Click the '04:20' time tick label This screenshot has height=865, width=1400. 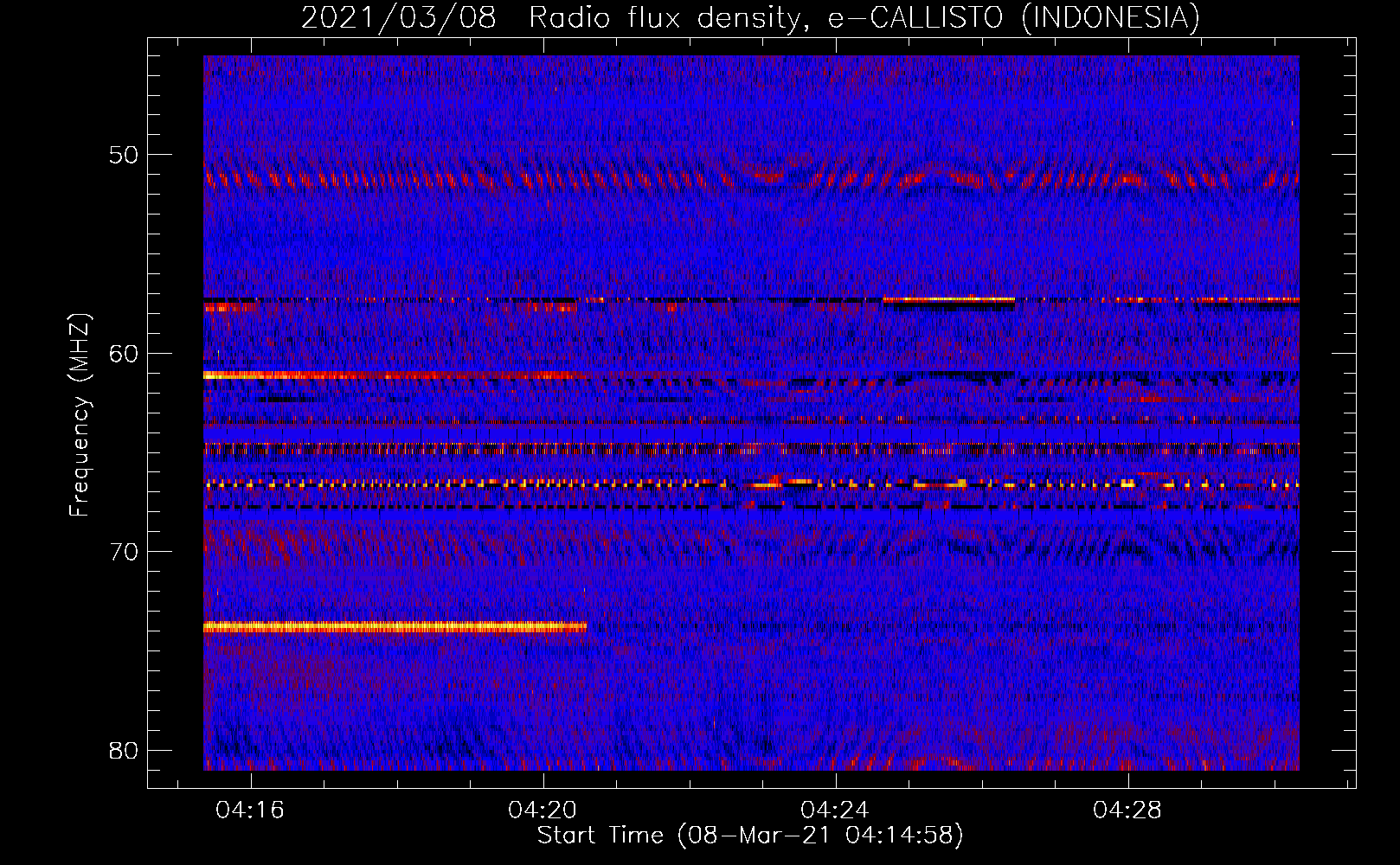point(543,810)
